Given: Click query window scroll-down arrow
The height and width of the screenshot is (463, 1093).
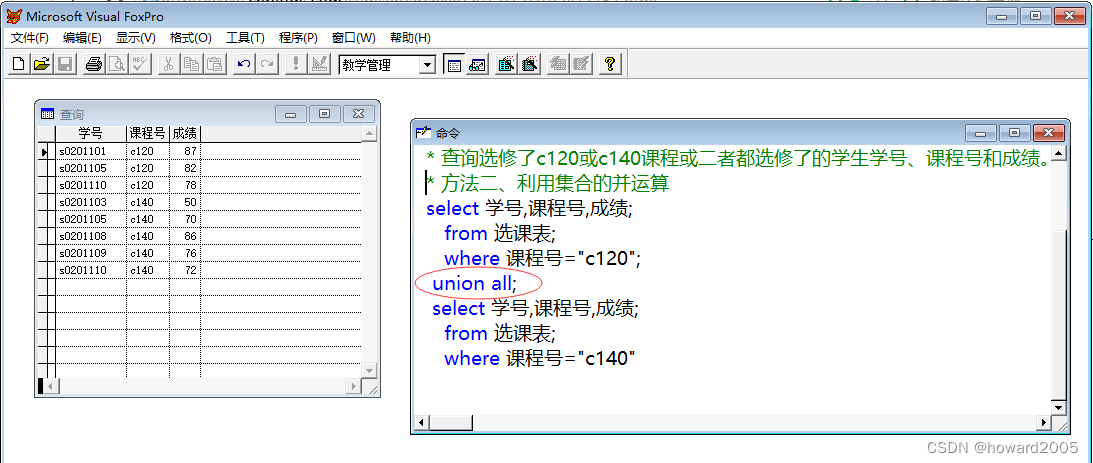Looking at the screenshot, I should (x=369, y=370).
